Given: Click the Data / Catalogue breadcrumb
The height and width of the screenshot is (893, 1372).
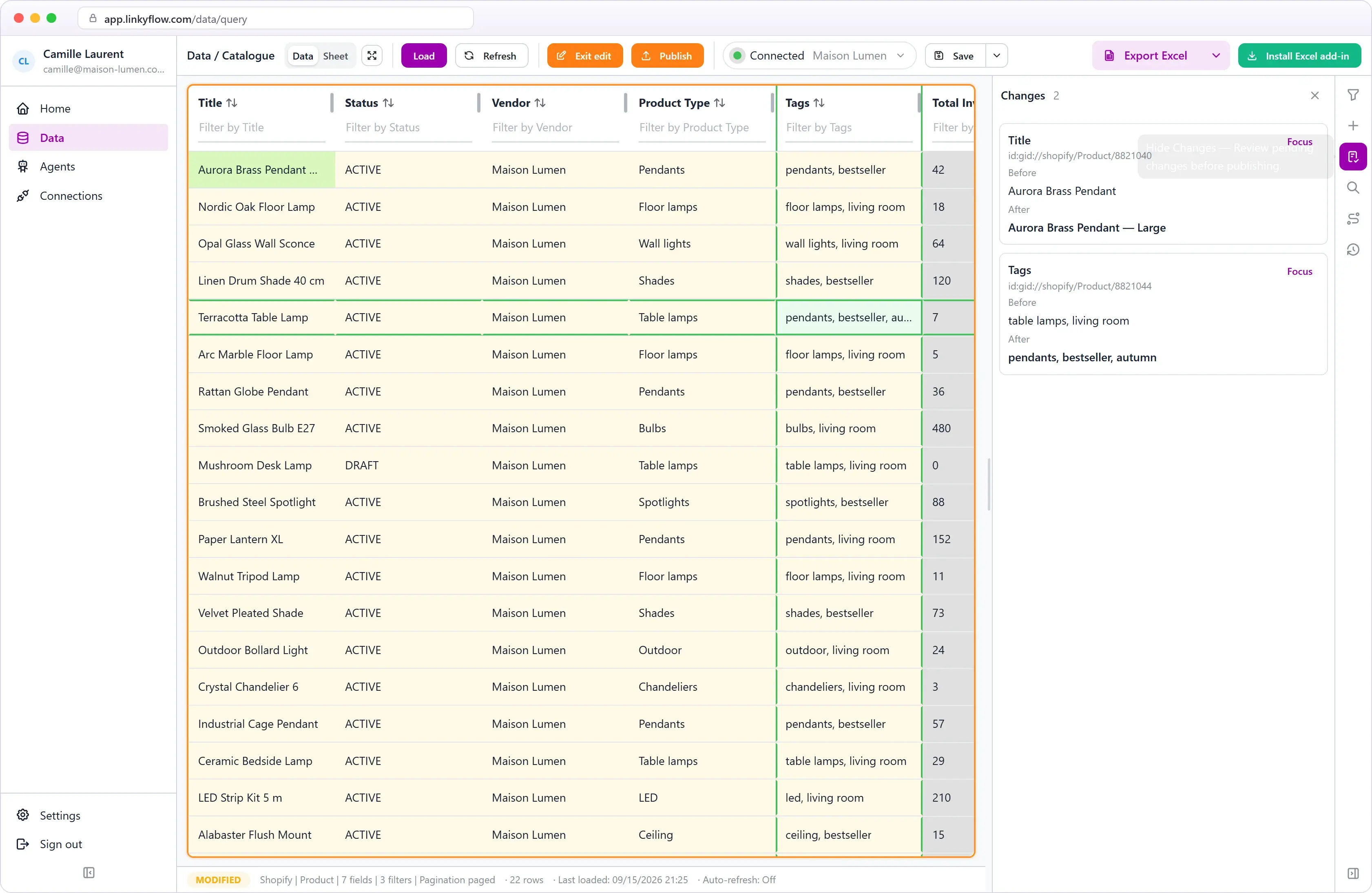Looking at the screenshot, I should tap(230, 56).
